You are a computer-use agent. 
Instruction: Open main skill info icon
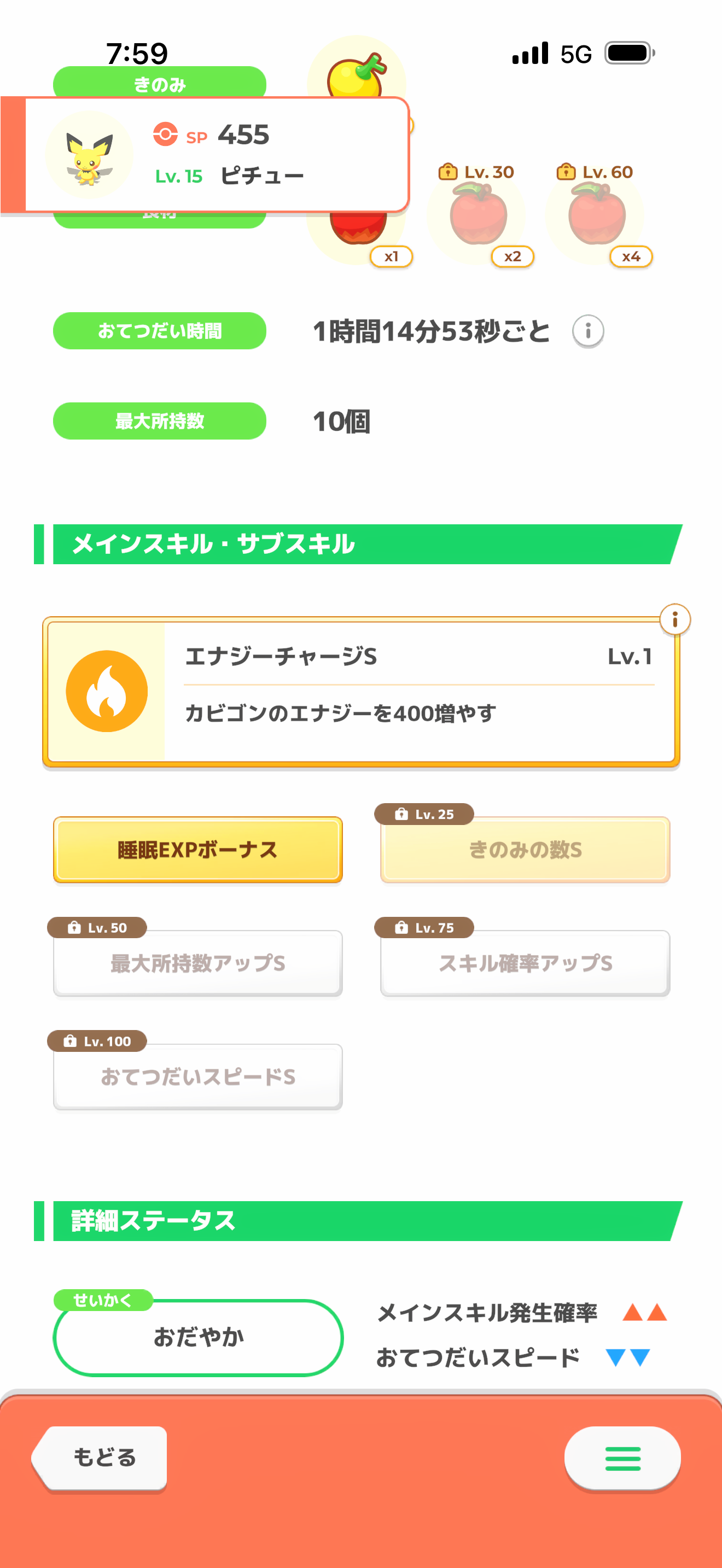point(674,619)
